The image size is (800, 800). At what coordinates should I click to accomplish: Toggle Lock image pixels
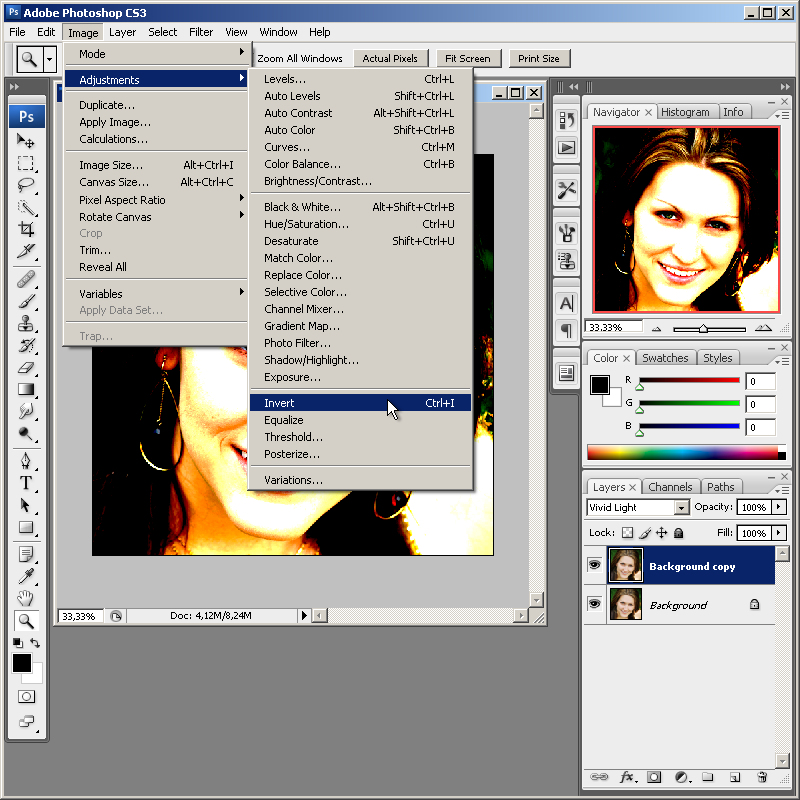(645, 533)
